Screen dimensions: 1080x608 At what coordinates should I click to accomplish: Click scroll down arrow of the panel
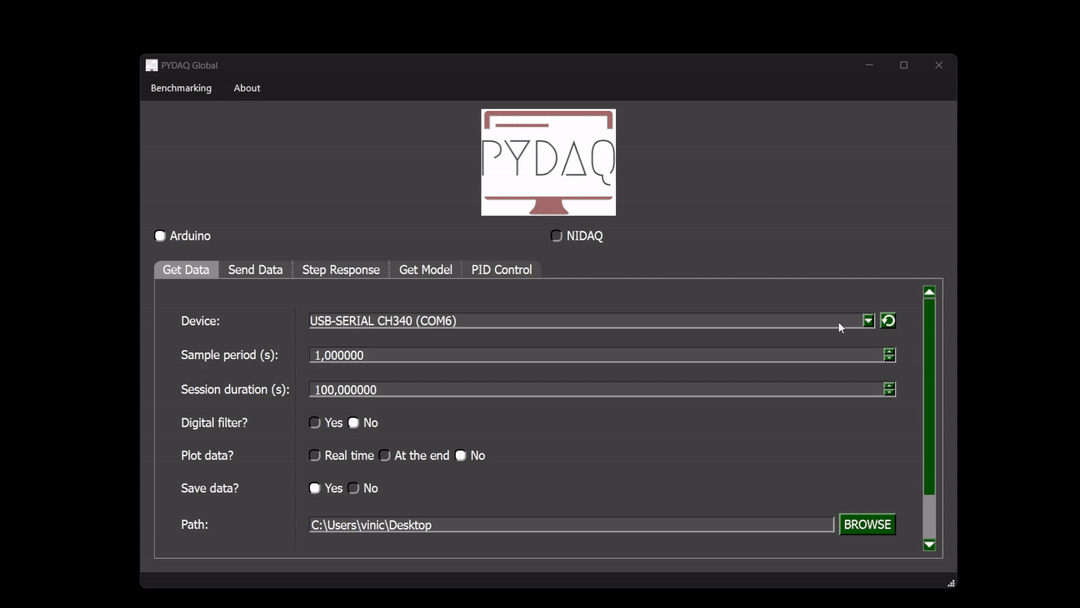tap(929, 545)
